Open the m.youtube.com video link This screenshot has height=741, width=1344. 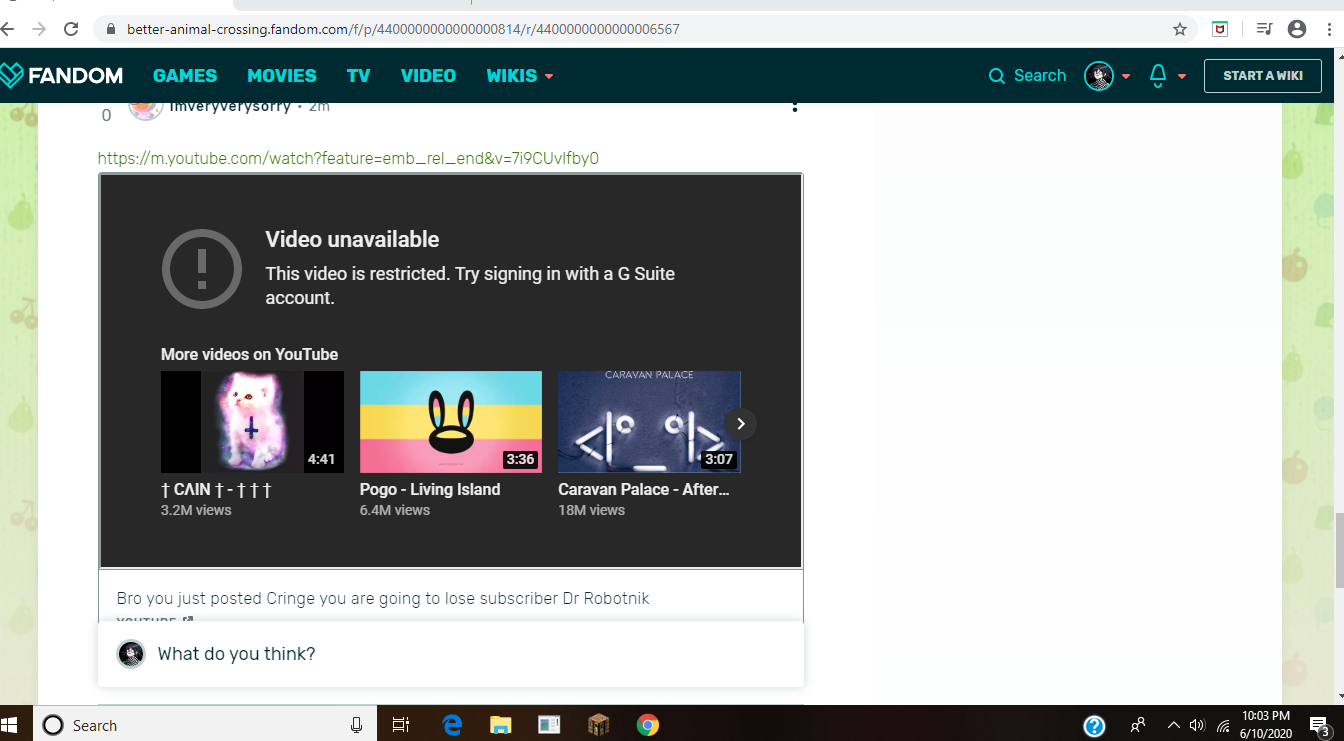coord(348,158)
